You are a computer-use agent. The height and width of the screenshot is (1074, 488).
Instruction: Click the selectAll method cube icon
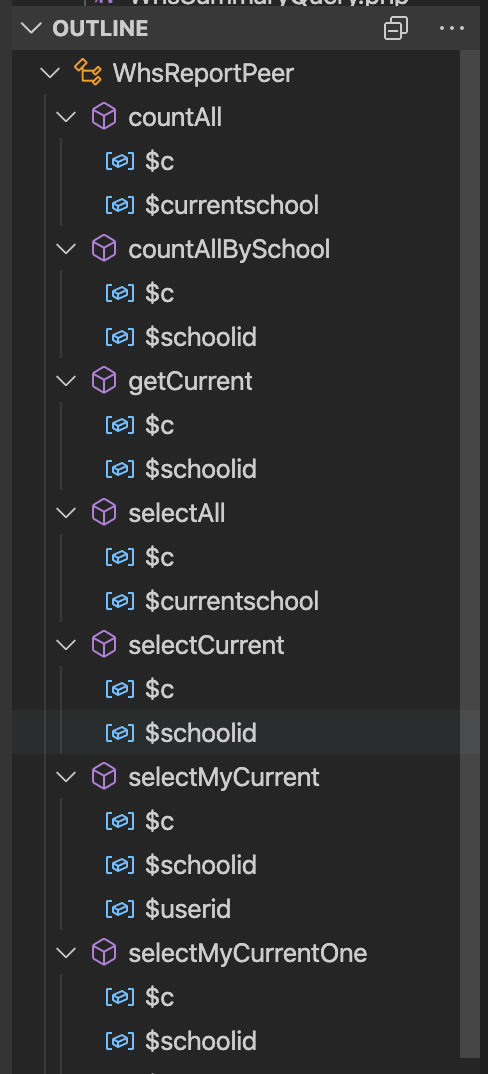pos(104,512)
